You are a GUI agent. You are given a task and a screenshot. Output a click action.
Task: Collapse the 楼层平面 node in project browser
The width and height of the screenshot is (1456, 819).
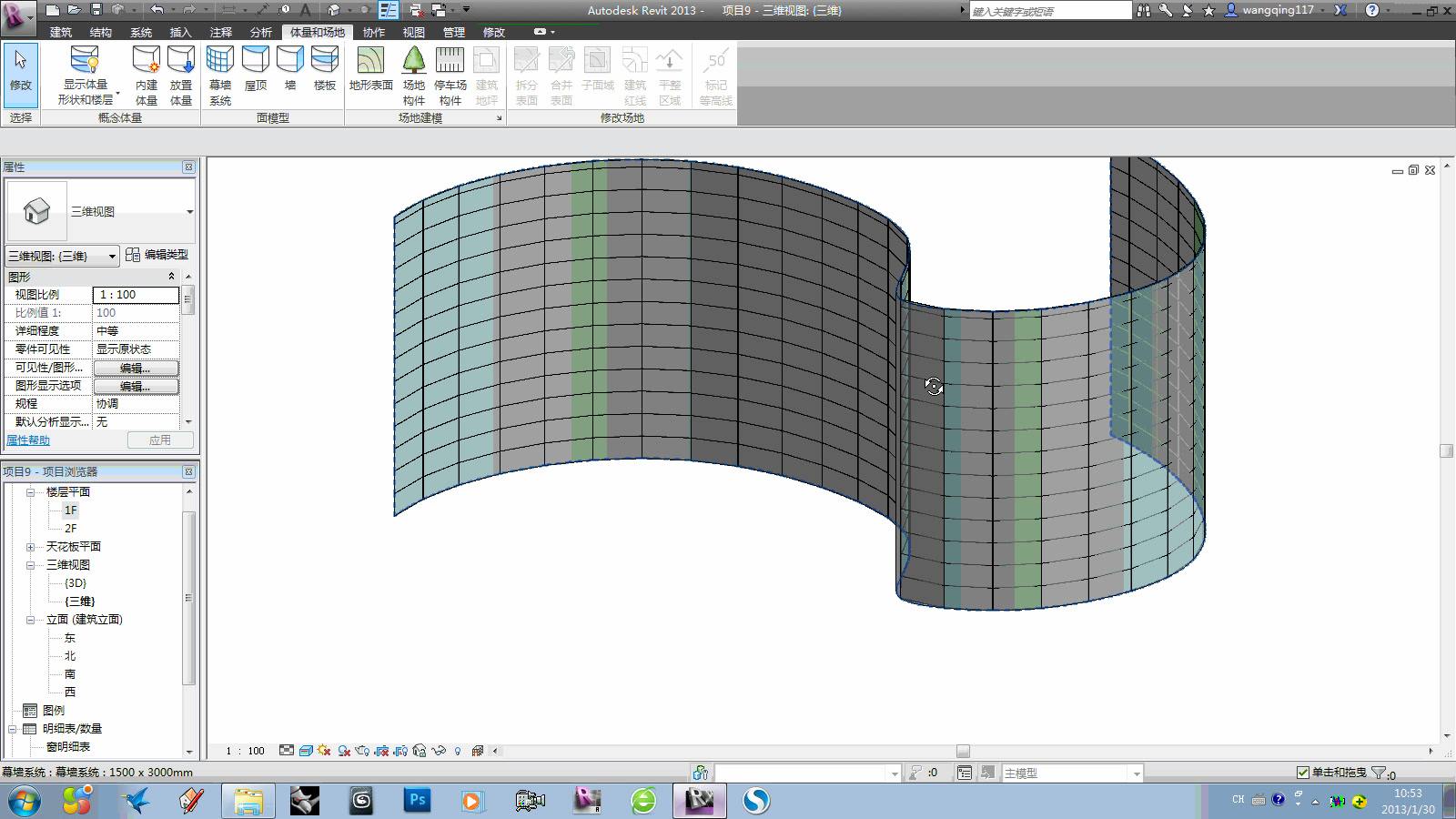click(31, 491)
